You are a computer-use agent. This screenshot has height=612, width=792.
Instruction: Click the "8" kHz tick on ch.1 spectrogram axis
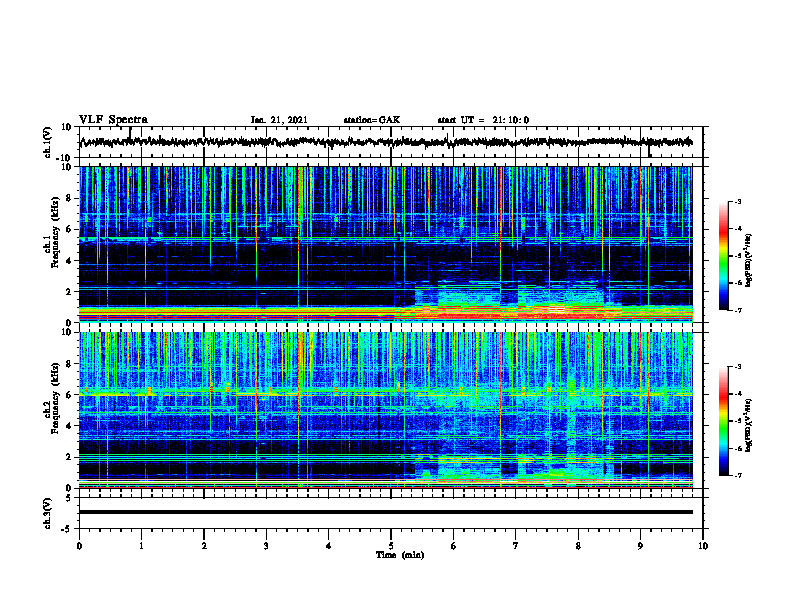coord(69,198)
